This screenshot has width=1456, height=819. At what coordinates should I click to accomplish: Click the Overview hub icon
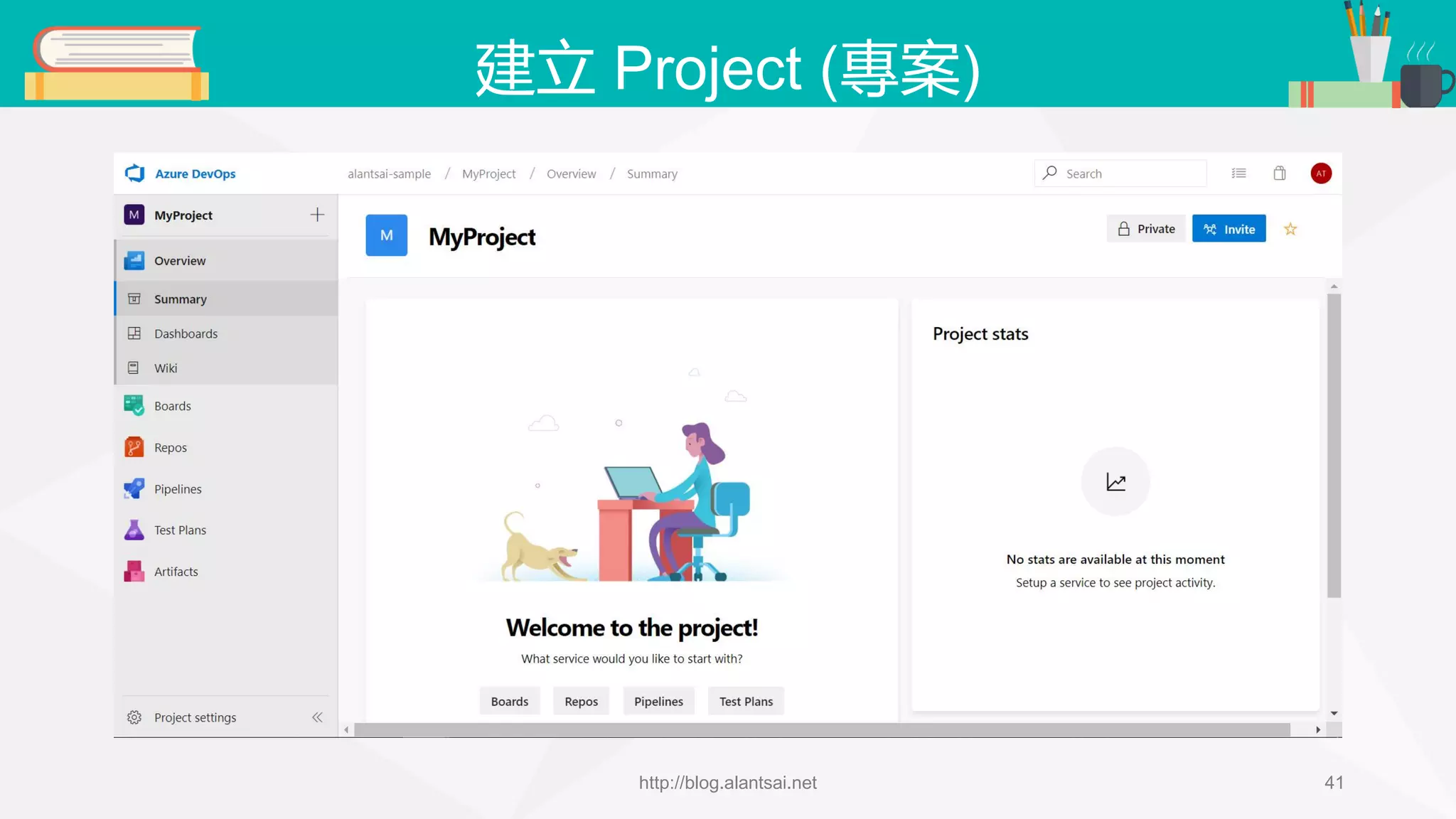click(x=134, y=260)
